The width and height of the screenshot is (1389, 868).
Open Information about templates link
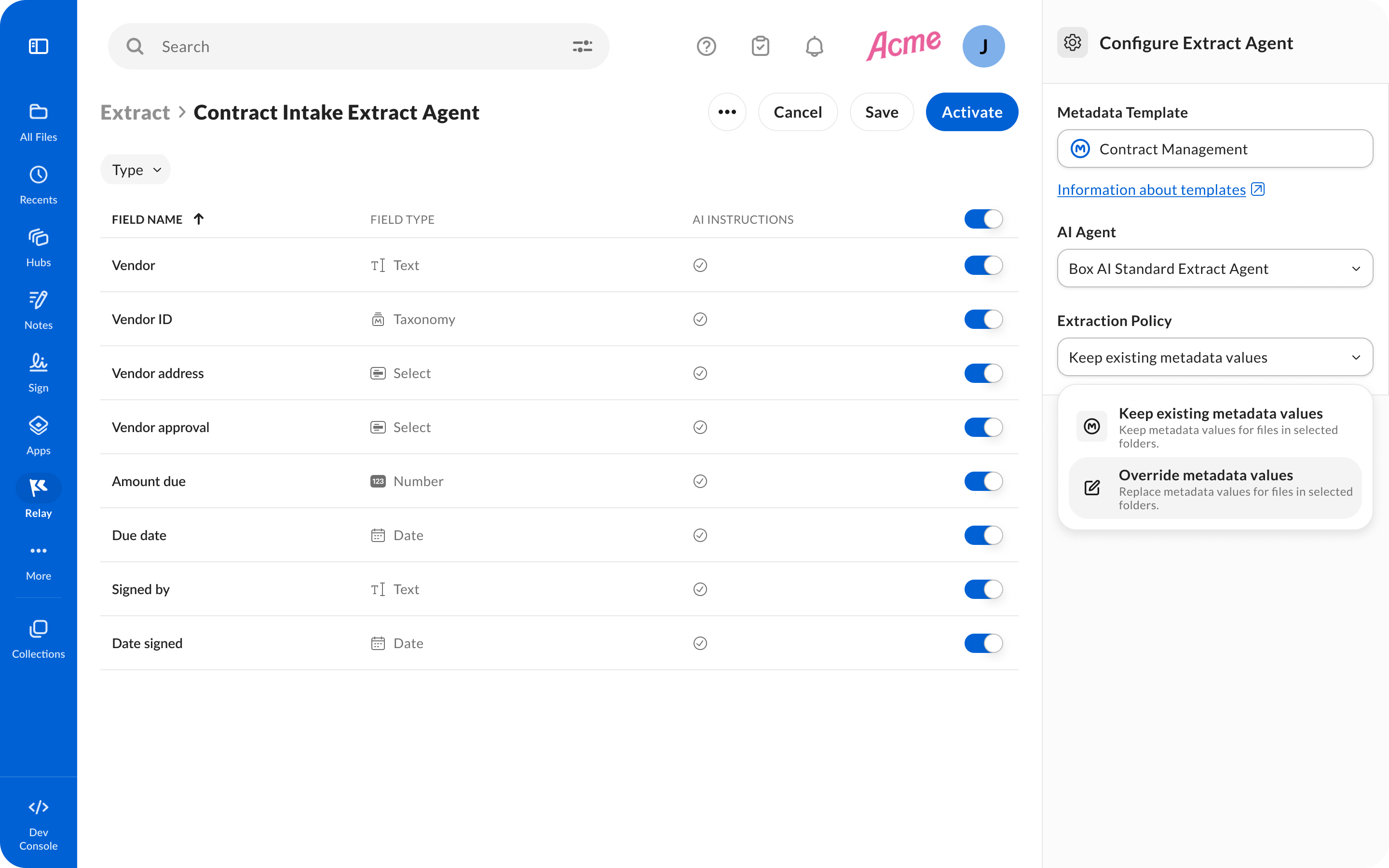pyautogui.click(x=1151, y=190)
